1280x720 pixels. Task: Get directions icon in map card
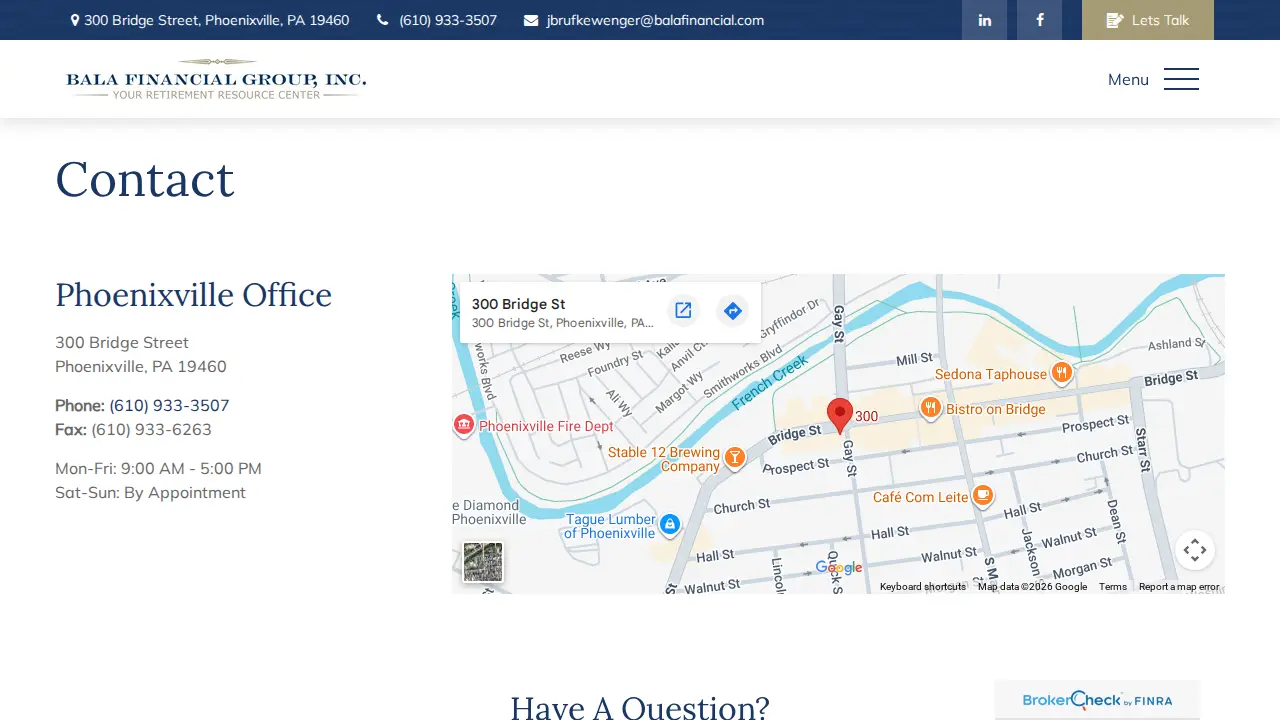[733, 311]
